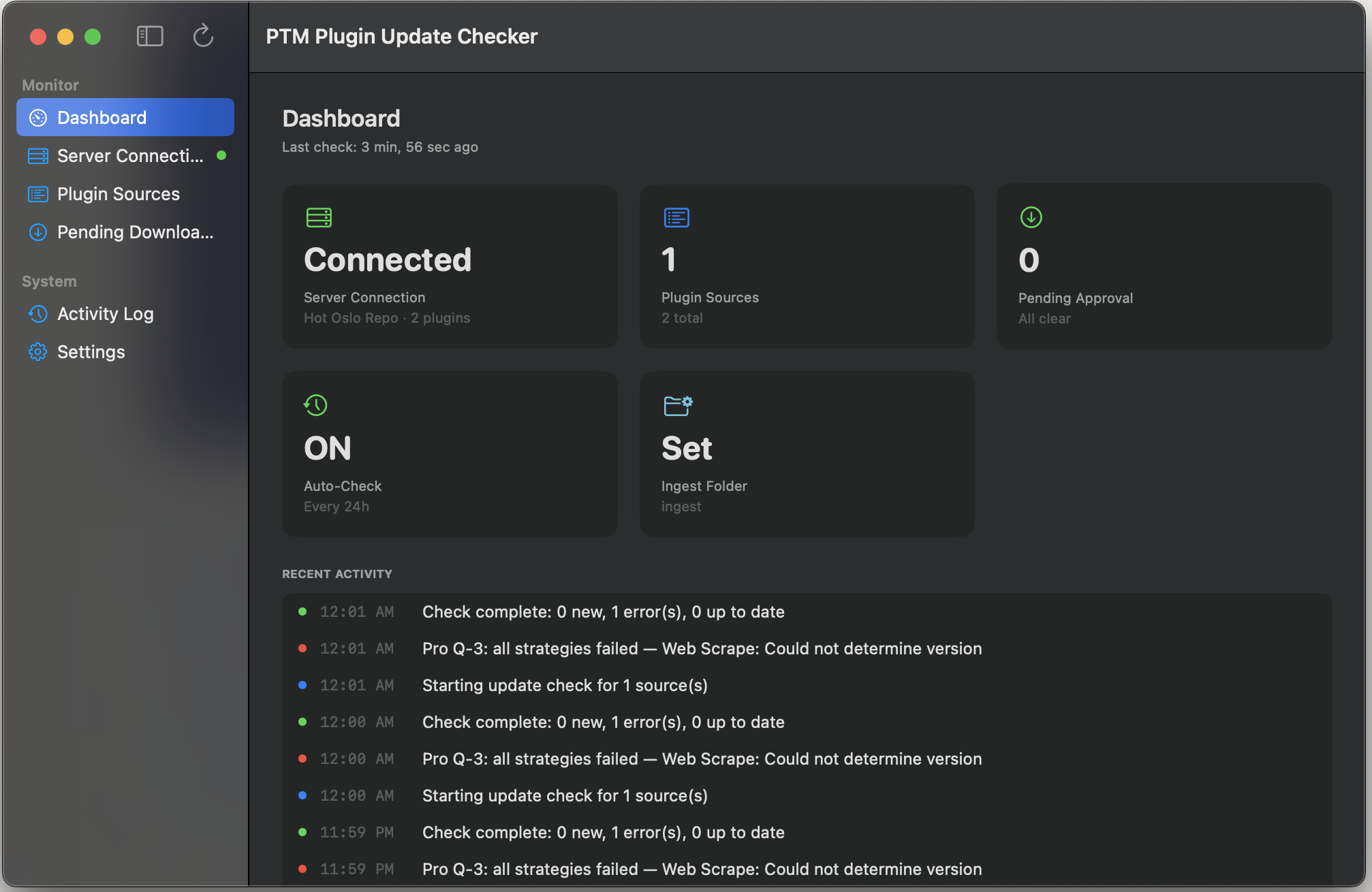Select the 12:00 AM Starting update check entry
The width and height of the screenshot is (1372, 892).
coord(807,795)
